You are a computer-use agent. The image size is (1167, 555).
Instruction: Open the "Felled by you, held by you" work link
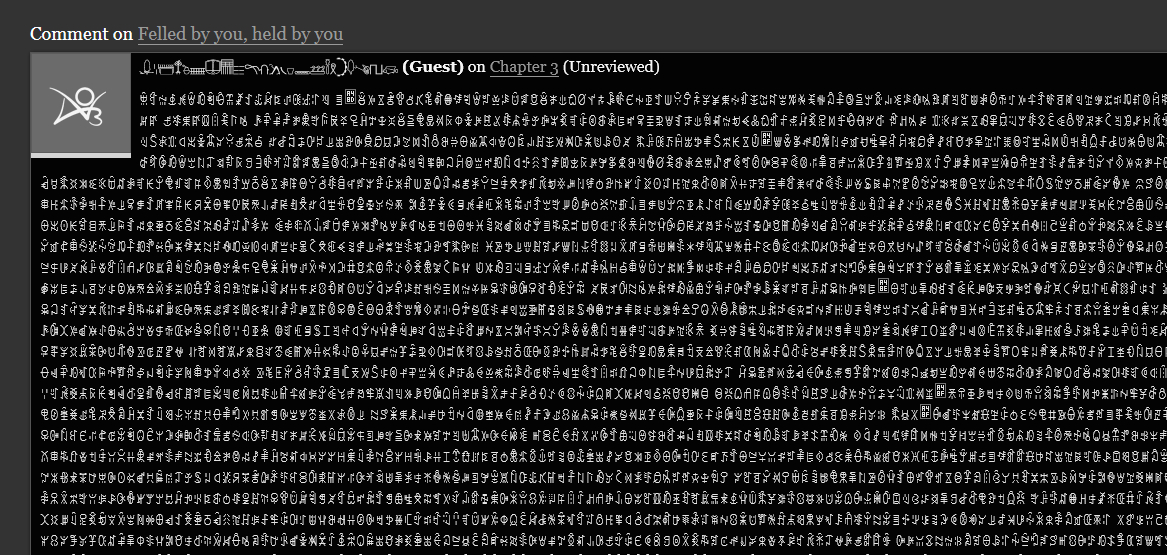(240, 33)
